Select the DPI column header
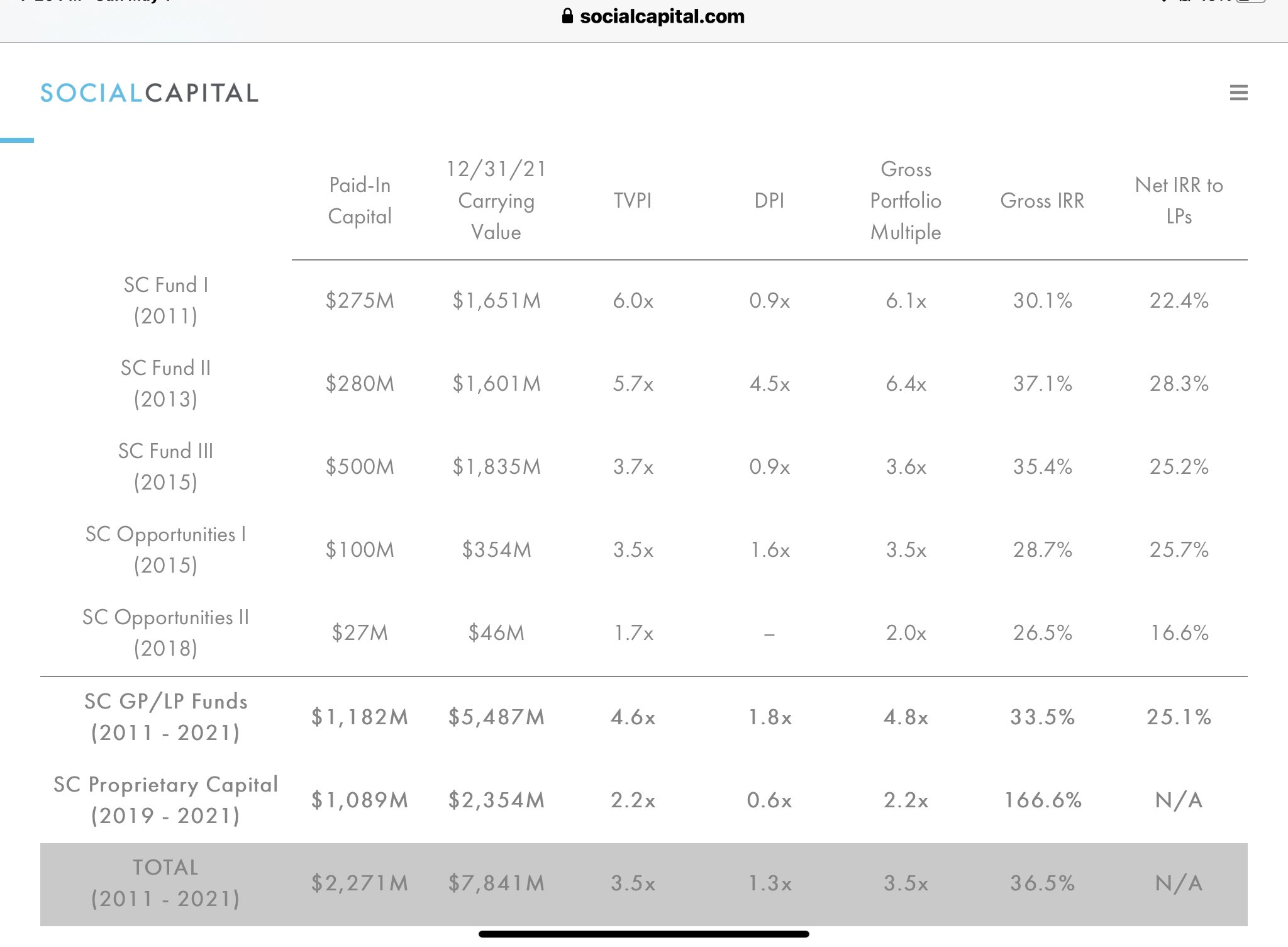The image size is (1288, 947). click(769, 201)
